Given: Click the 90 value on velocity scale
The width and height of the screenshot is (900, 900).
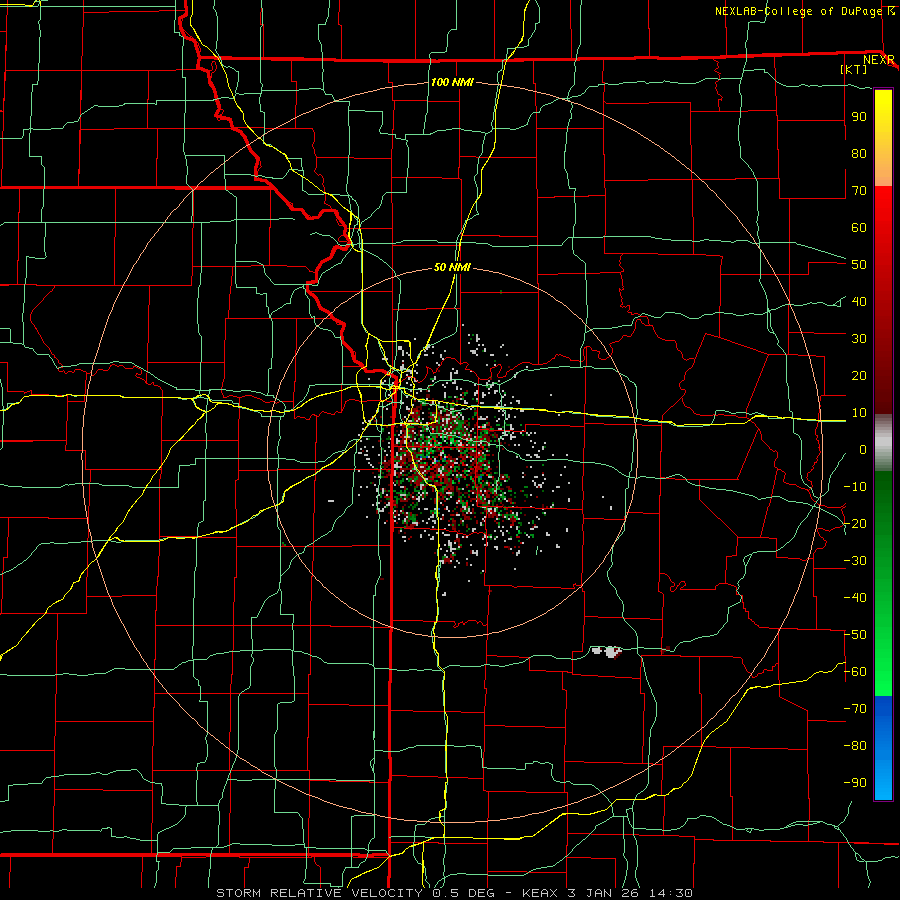Looking at the screenshot, I should click(859, 117).
